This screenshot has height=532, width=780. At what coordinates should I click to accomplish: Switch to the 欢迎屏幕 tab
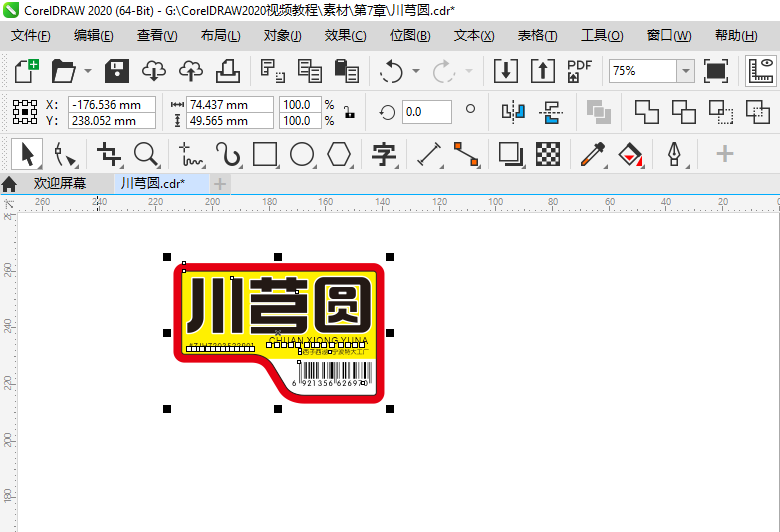click(60, 184)
